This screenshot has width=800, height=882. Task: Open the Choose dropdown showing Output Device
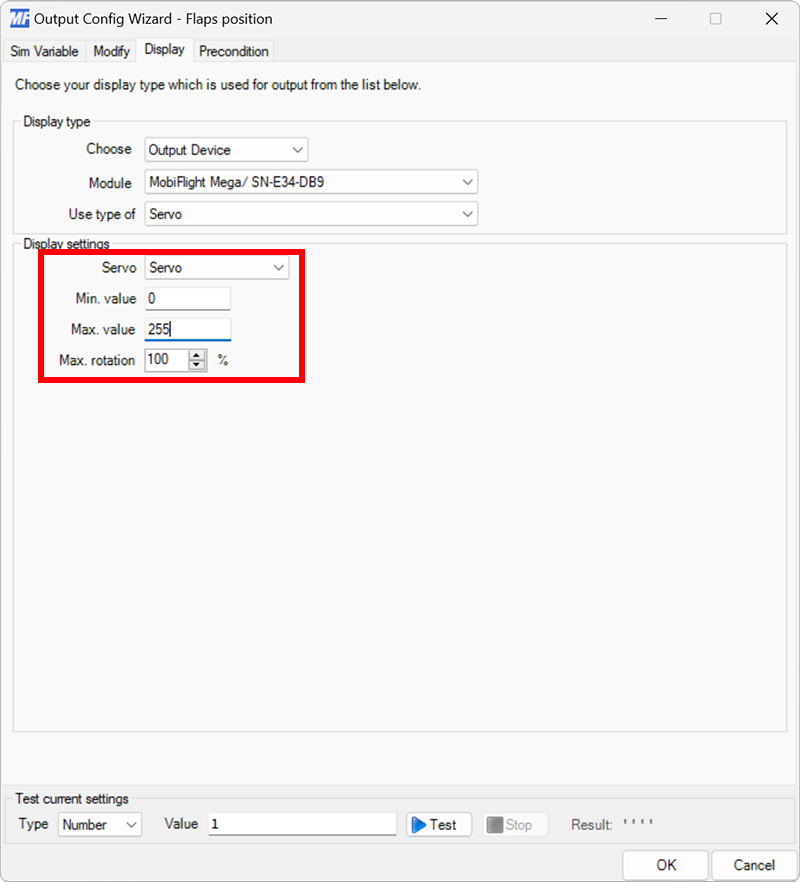297,149
